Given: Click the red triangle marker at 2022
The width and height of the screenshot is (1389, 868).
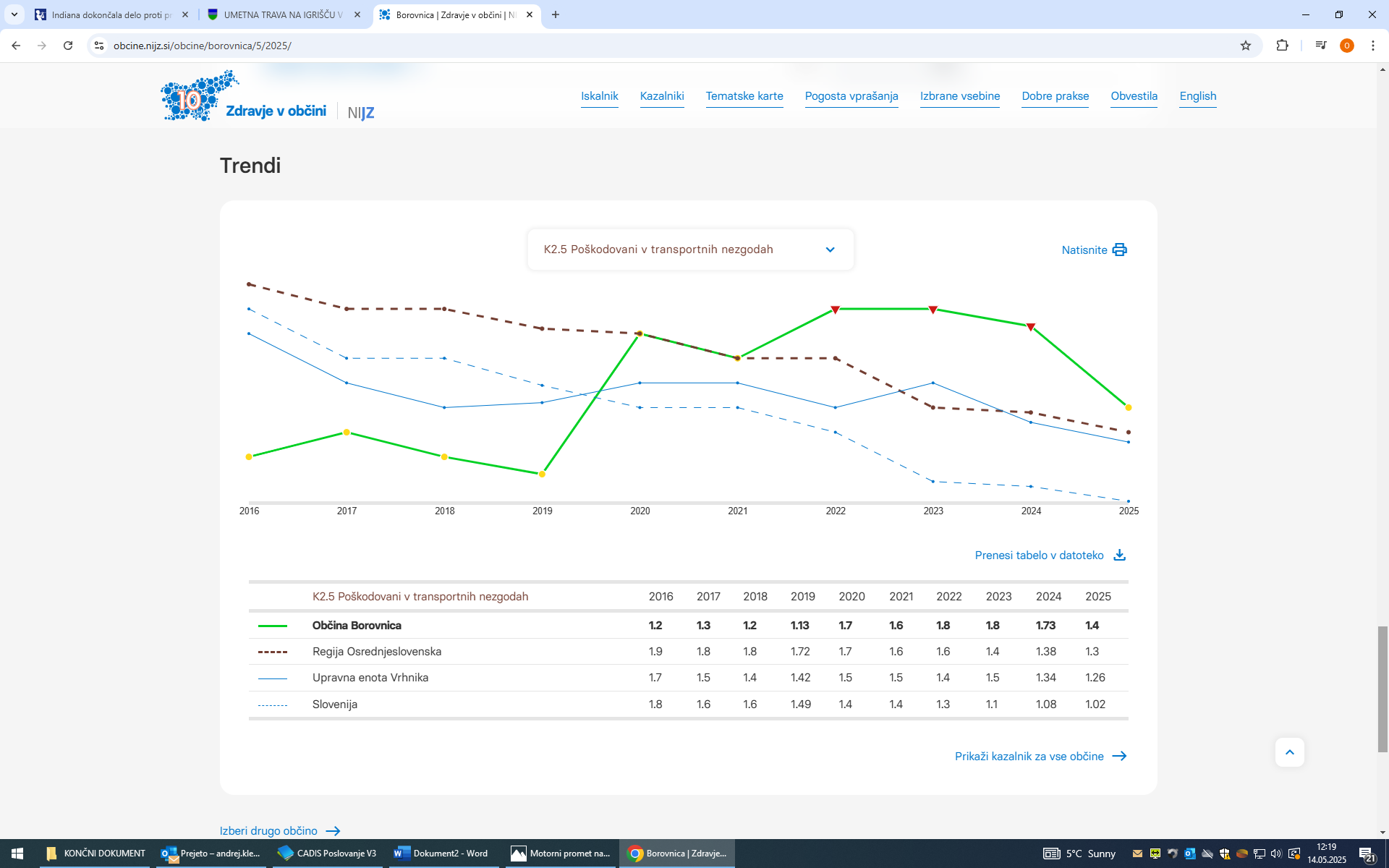Looking at the screenshot, I should (835, 310).
